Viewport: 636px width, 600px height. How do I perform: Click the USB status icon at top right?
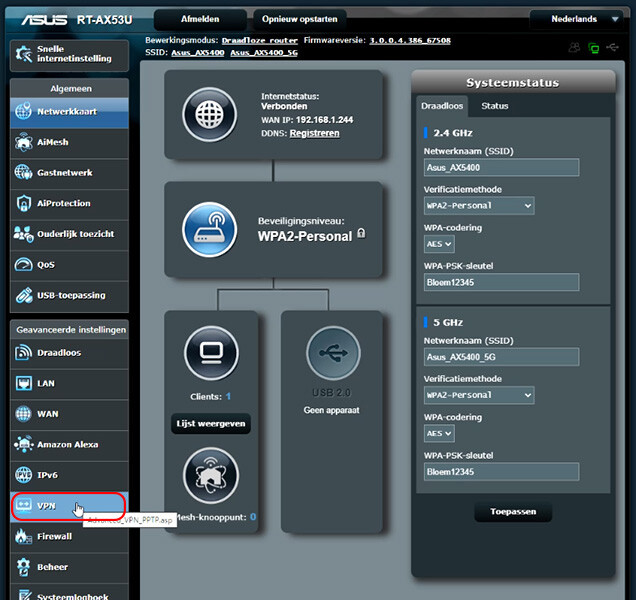point(612,47)
